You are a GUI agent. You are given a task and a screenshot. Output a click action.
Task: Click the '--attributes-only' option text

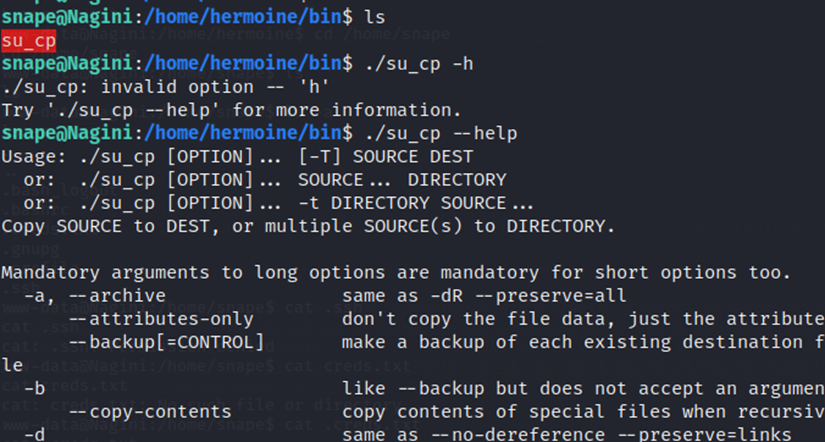coord(160,318)
